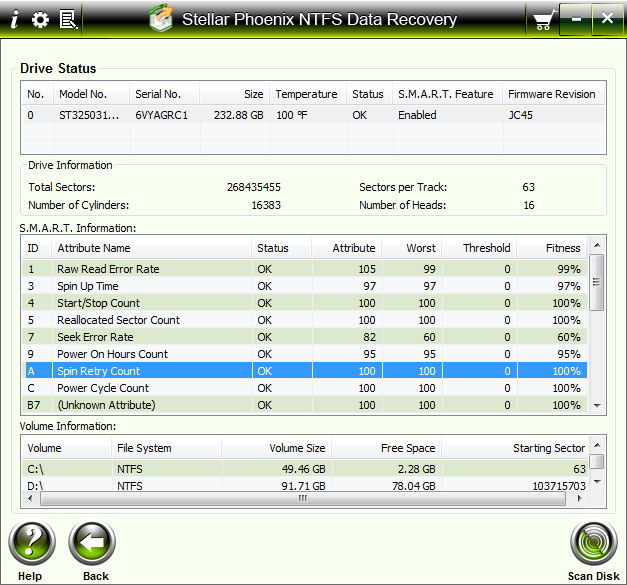Click the Total Sectors value 268435455
The width and height of the screenshot is (627, 585).
254,187
